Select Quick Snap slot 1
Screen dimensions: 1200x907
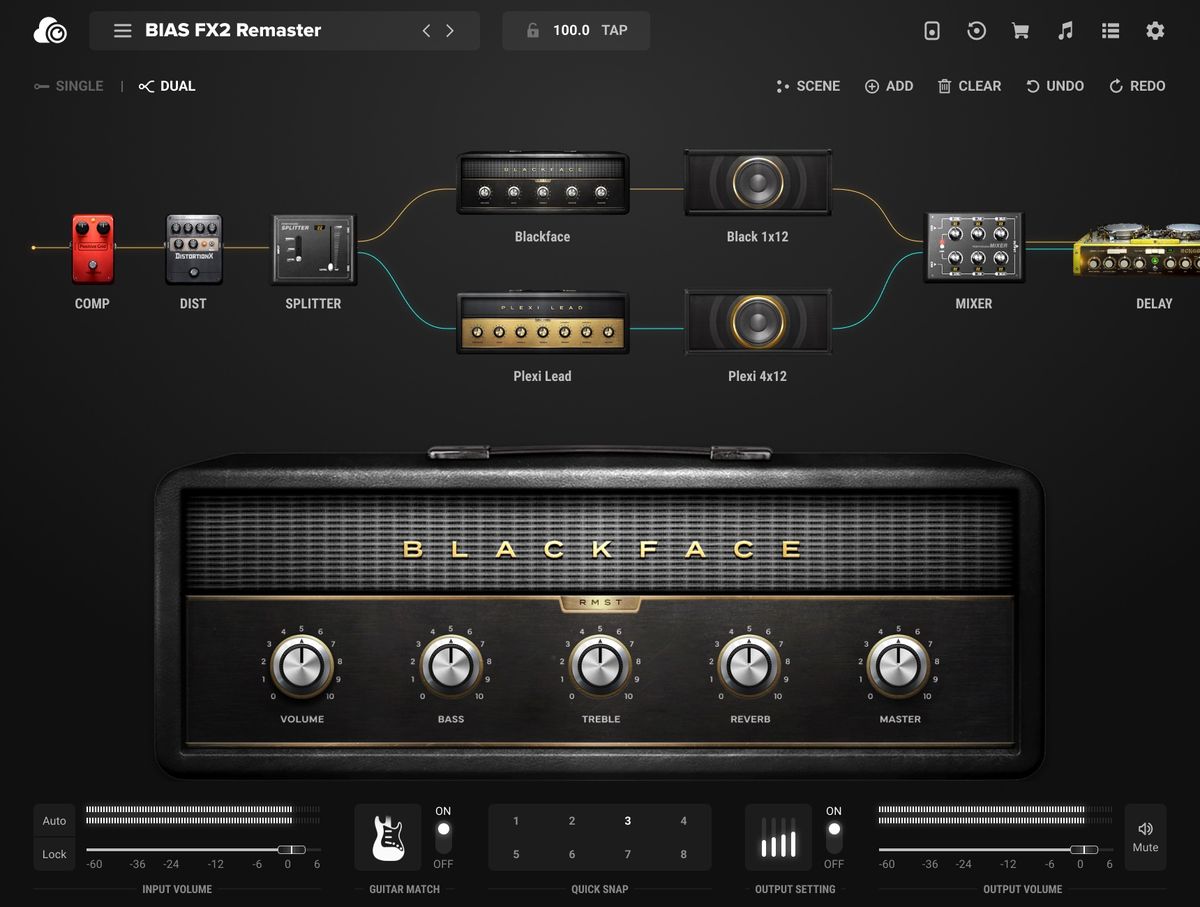[x=516, y=821]
